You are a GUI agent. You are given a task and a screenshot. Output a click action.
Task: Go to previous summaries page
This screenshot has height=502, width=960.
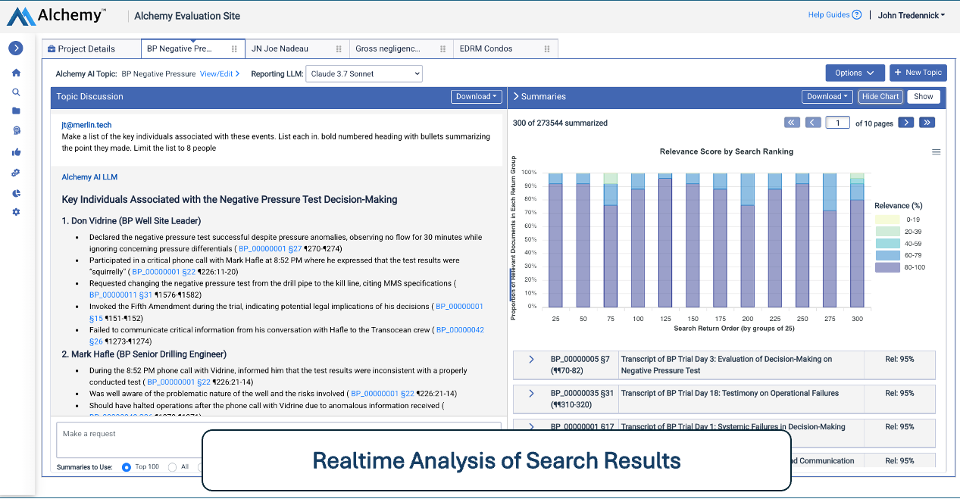click(x=812, y=122)
